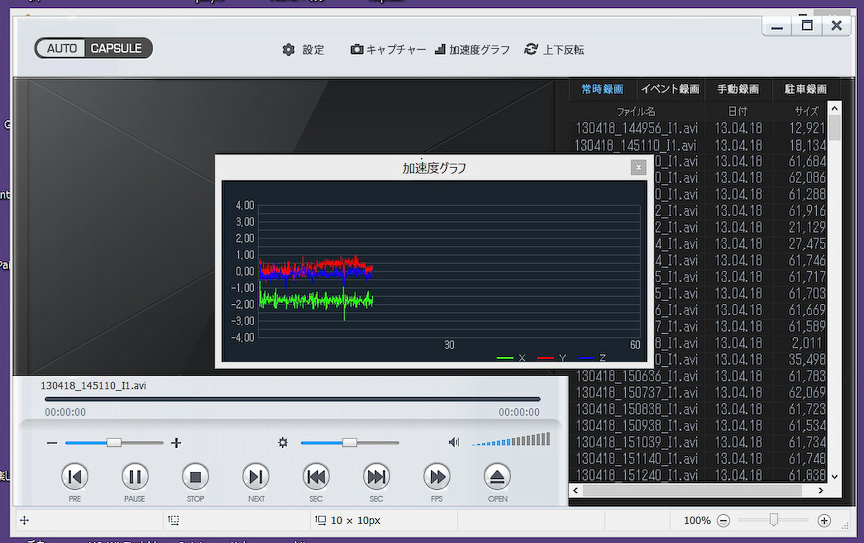The height and width of the screenshot is (543, 864).
Task: Adjust the volume level bars
Action: click(x=511, y=439)
